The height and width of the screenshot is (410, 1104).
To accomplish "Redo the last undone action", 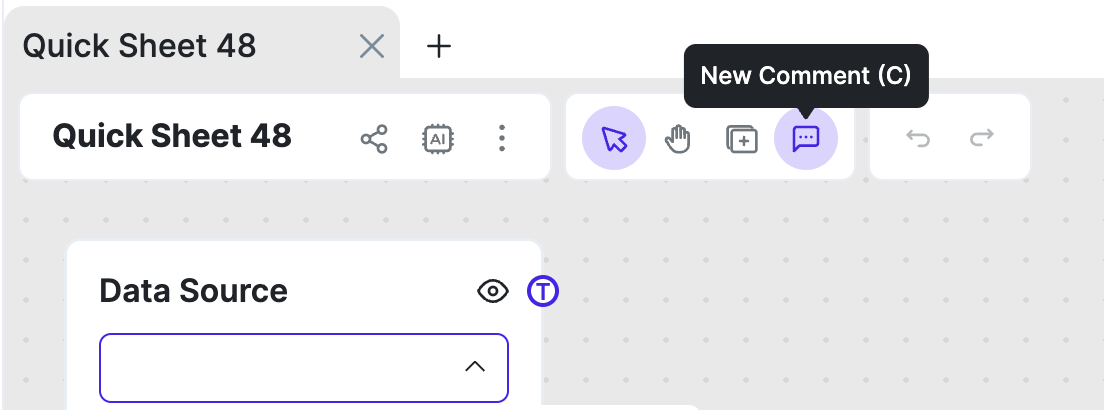I will pyautogui.click(x=982, y=138).
